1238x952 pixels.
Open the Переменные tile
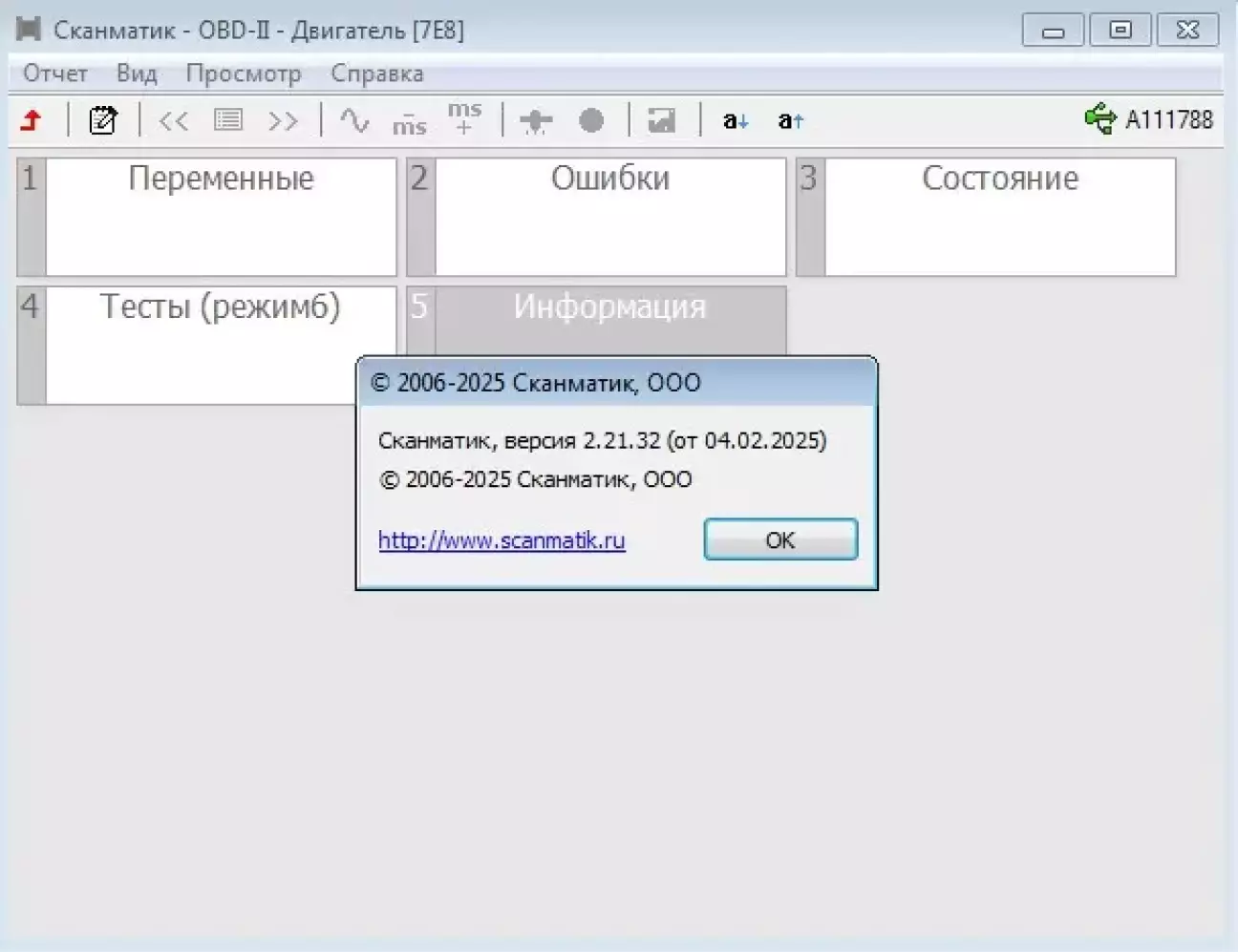(x=207, y=217)
